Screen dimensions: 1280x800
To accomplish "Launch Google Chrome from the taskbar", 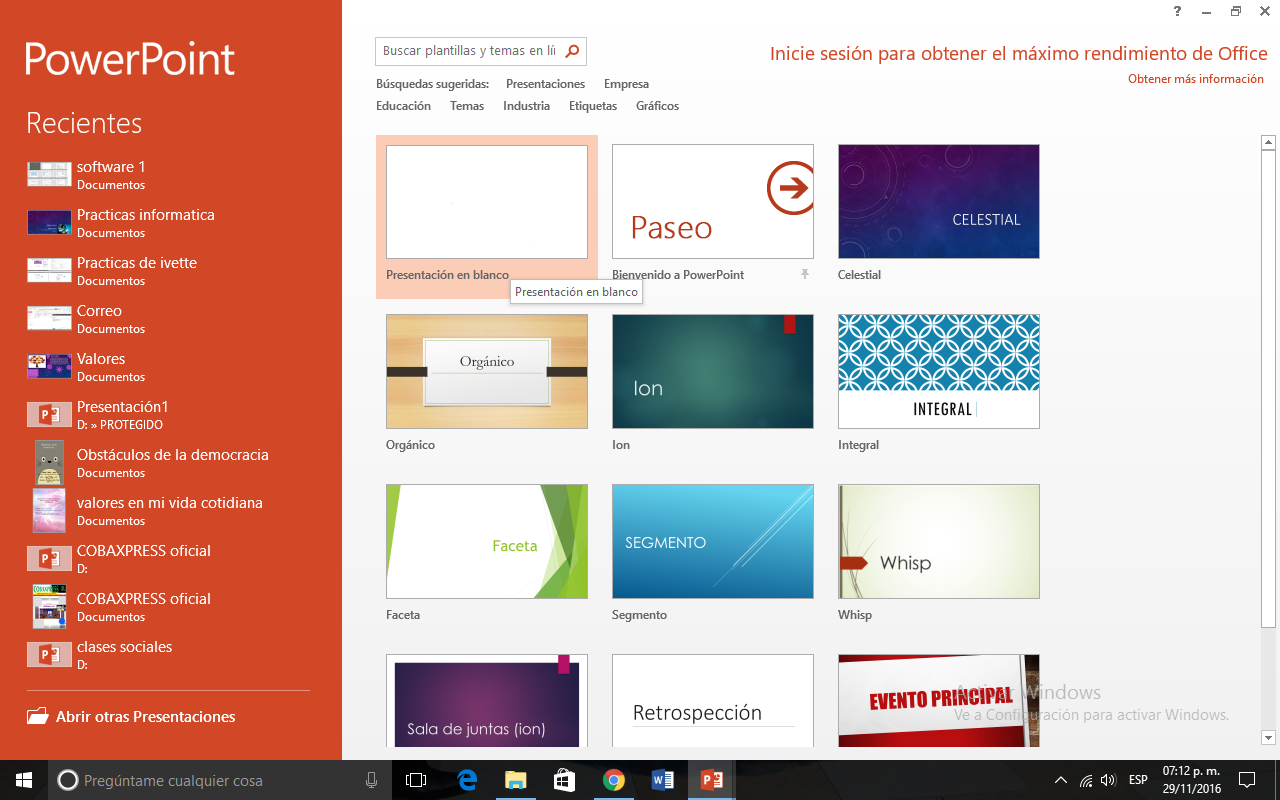I will click(x=613, y=779).
